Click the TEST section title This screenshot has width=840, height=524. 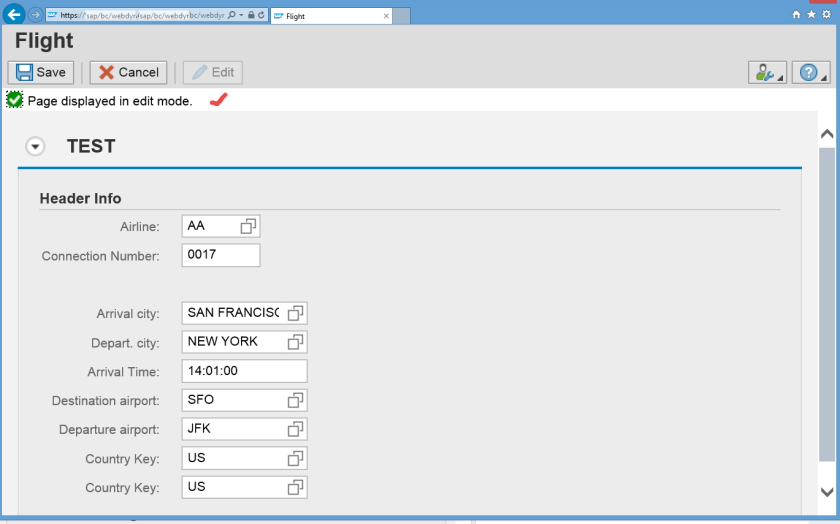point(91,146)
